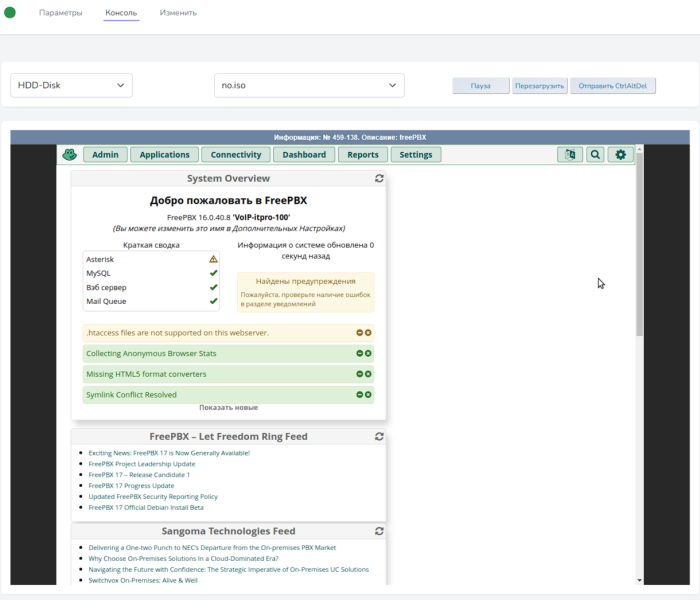Screen dimensions: 700x600
Task: Click the FreePBX frog logo icon
Action: coord(69,155)
